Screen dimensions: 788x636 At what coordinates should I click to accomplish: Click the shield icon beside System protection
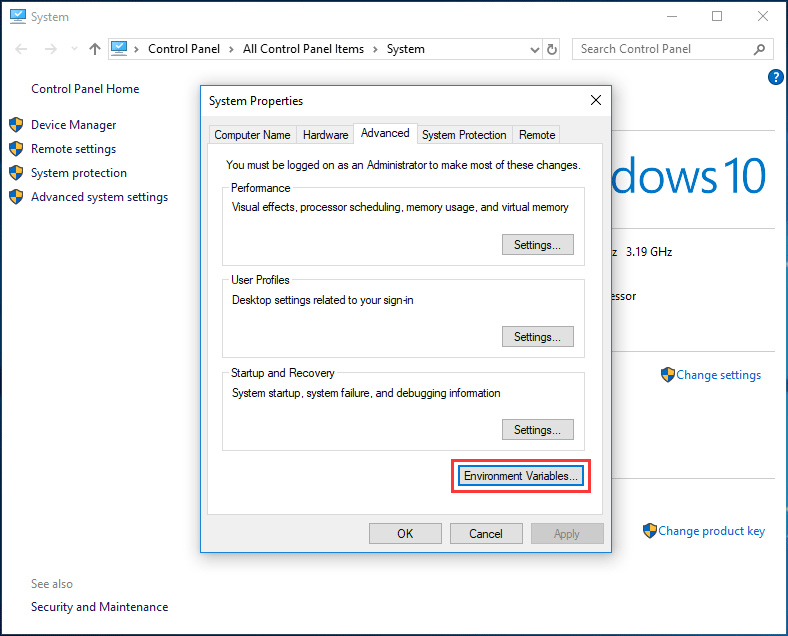tap(16, 173)
